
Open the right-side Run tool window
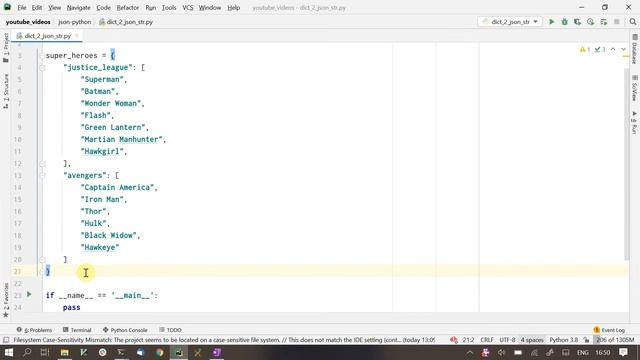click(x=634, y=122)
